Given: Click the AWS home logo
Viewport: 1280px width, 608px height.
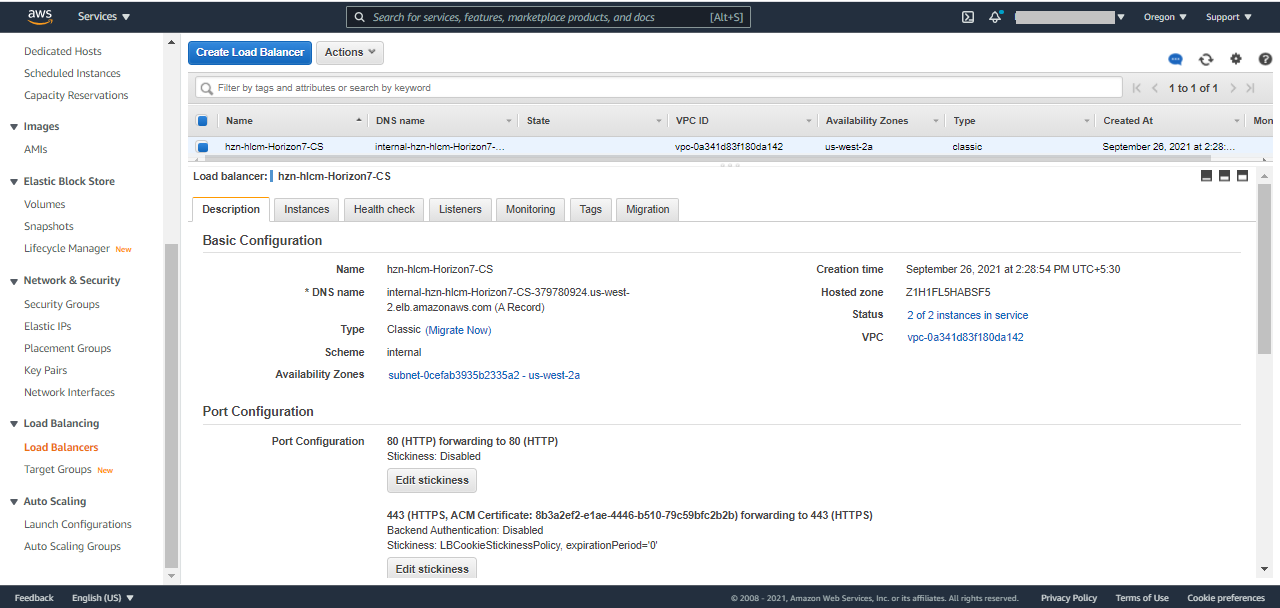Looking at the screenshot, I should point(39,16).
